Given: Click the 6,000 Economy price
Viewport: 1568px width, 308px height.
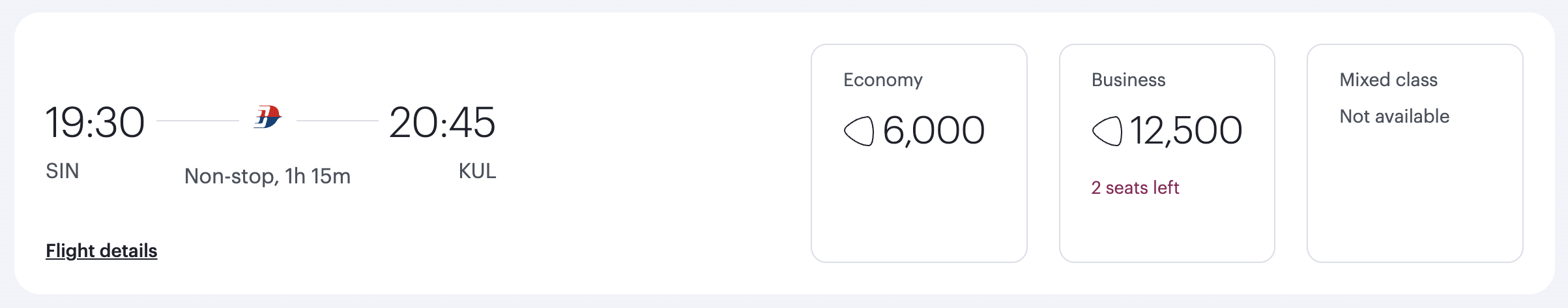Looking at the screenshot, I should tap(933, 131).
